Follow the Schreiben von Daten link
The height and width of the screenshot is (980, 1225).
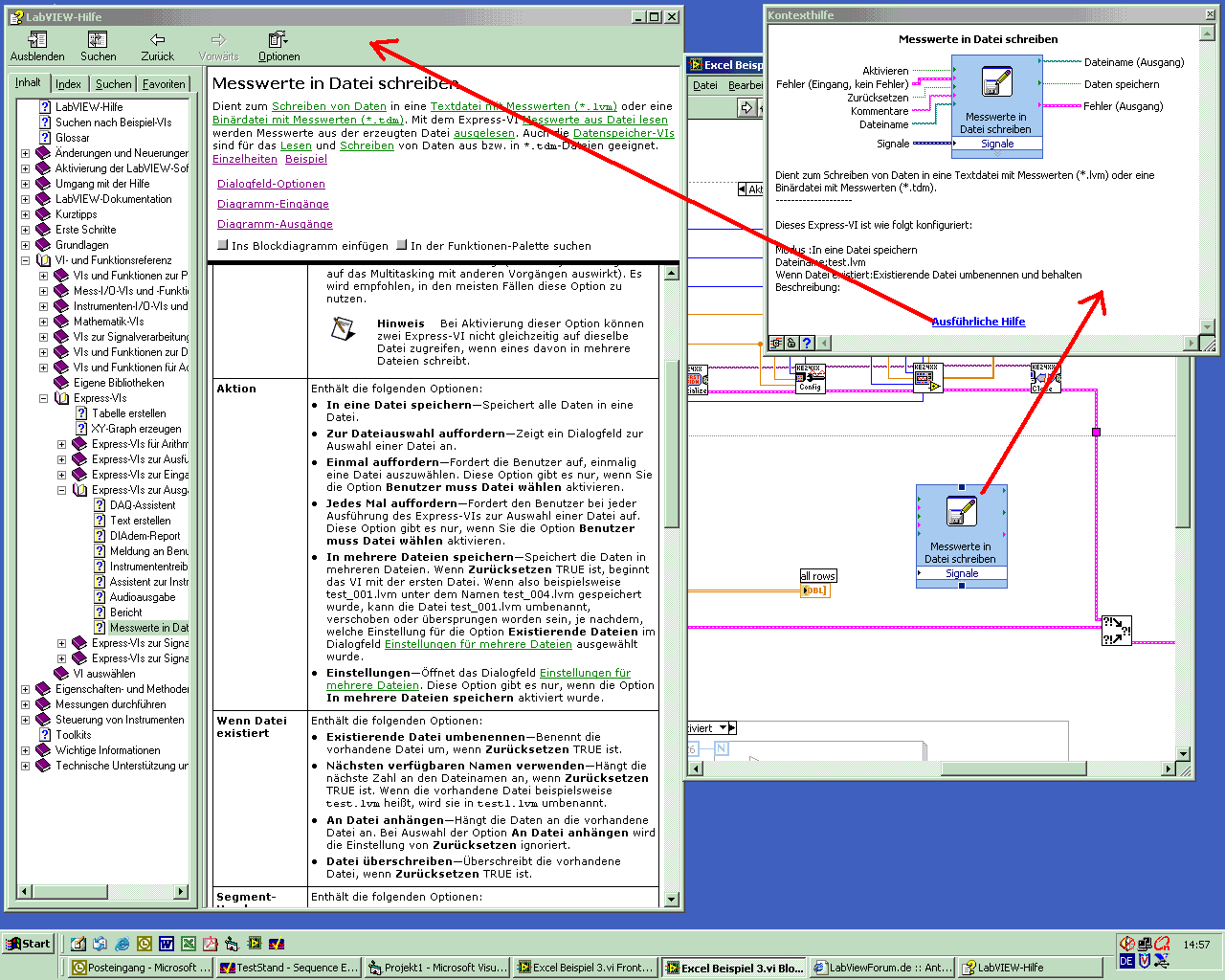329,106
